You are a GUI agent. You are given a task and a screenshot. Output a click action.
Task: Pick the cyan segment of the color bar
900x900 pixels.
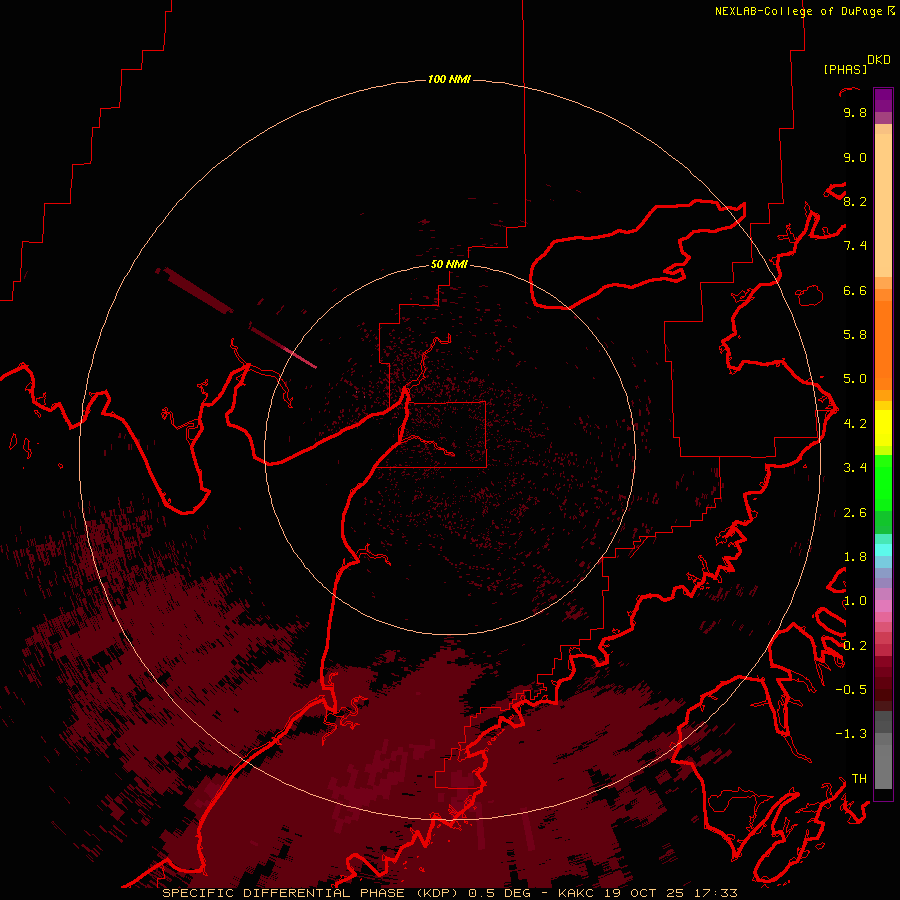point(883,549)
